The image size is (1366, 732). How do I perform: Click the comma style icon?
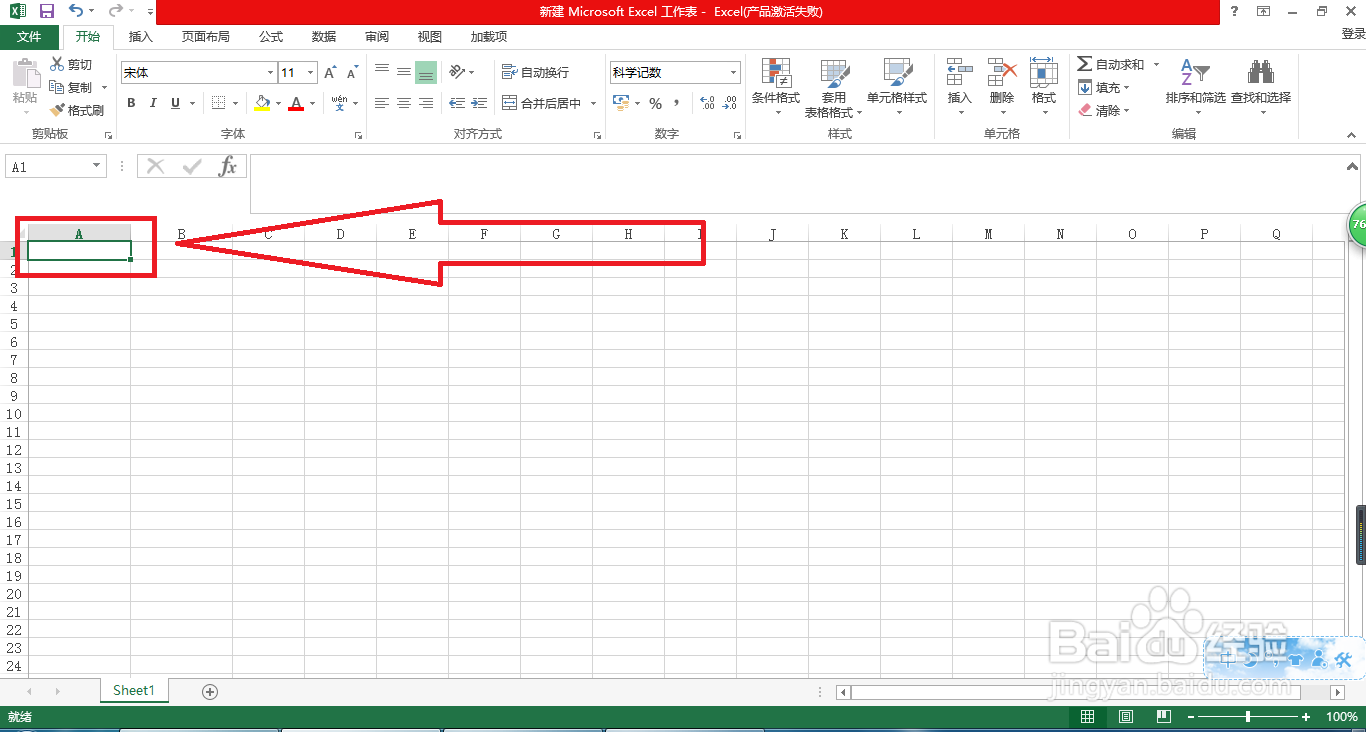[x=677, y=103]
